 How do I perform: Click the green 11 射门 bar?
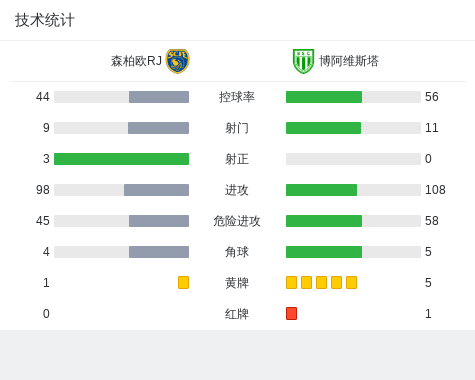point(323,128)
